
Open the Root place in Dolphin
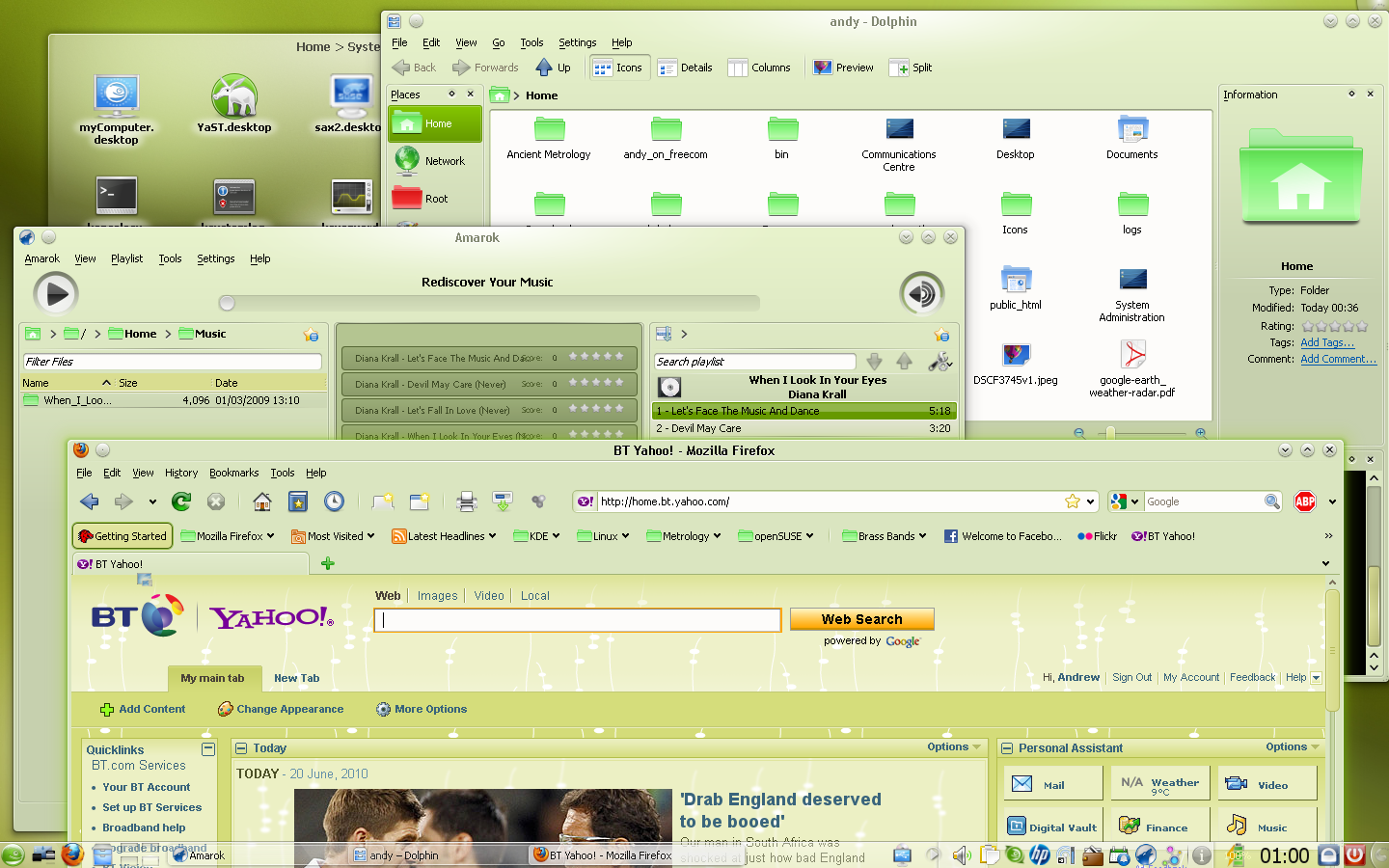[435, 199]
